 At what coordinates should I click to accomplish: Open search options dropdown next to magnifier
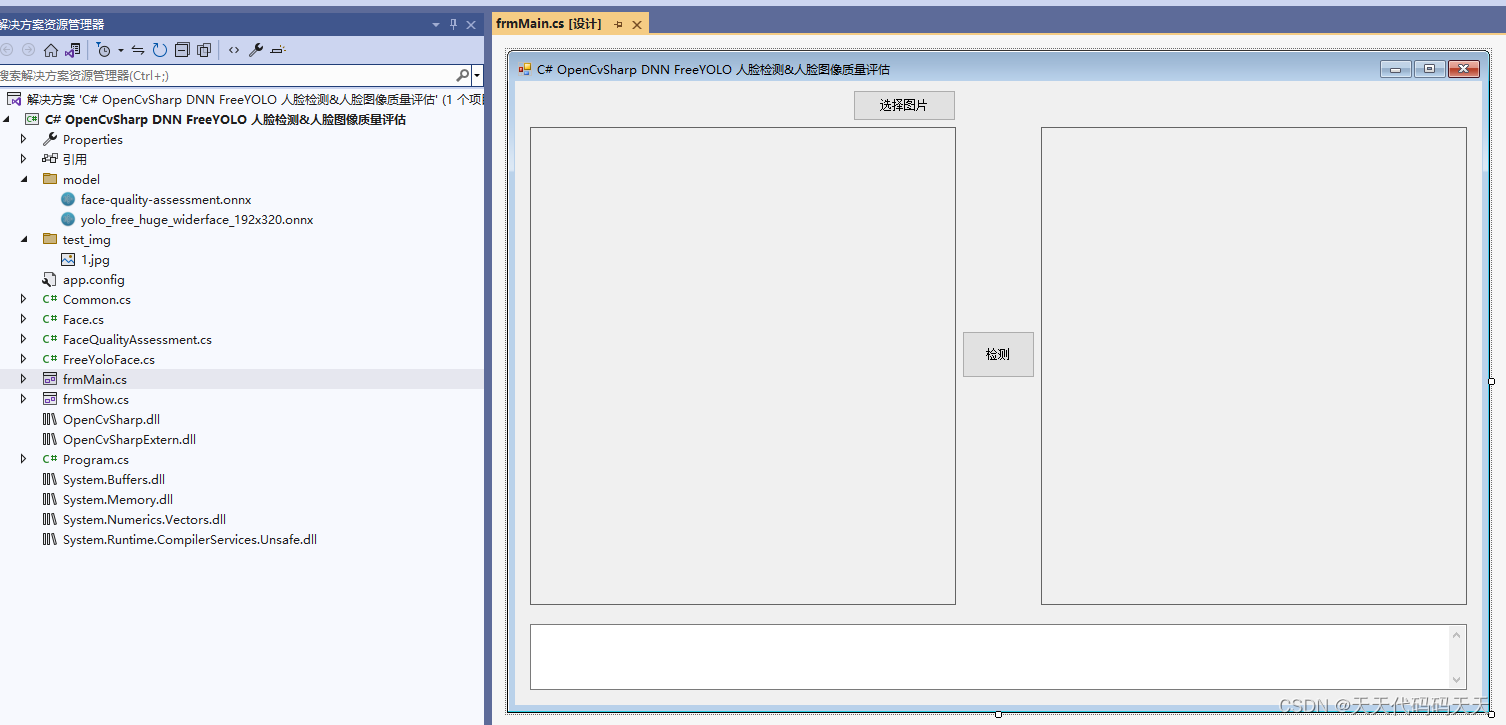477,76
